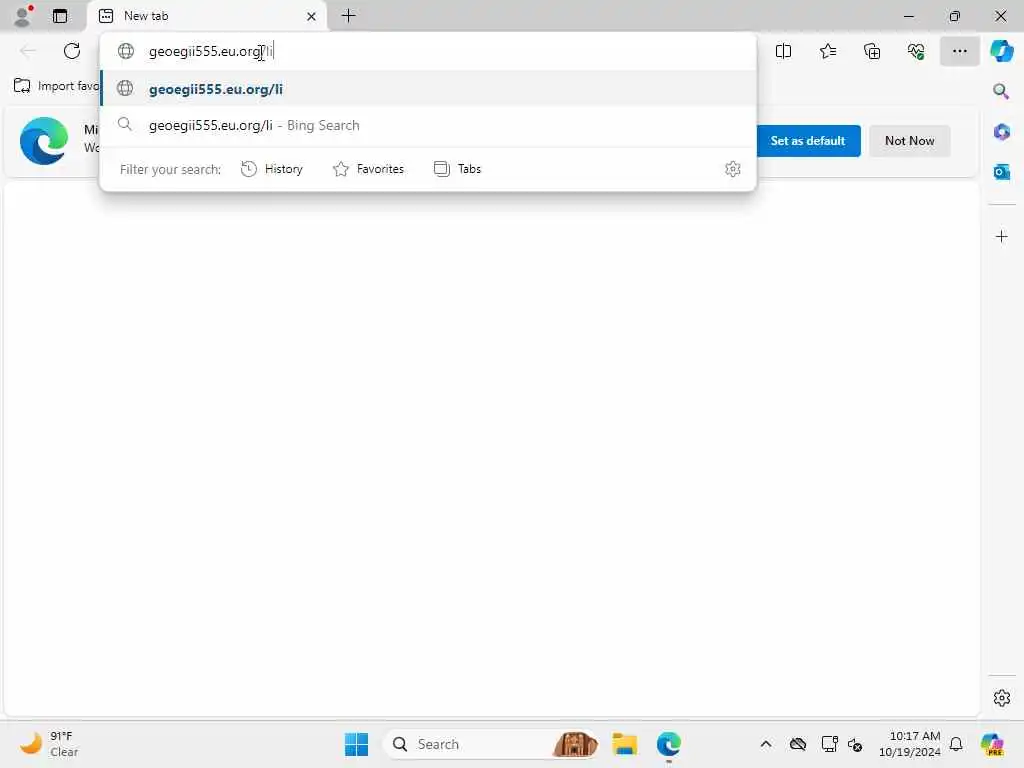The image size is (1024, 768).
Task: Close the New tab tab
Action: [x=312, y=16]
